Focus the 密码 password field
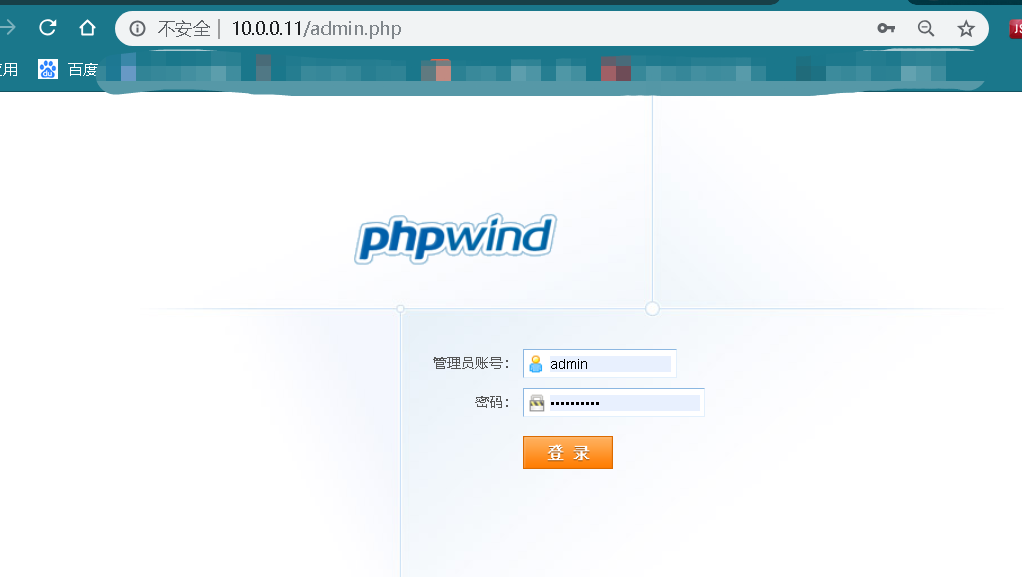This screenshot has height=577, width=1022. click(613, 402)
